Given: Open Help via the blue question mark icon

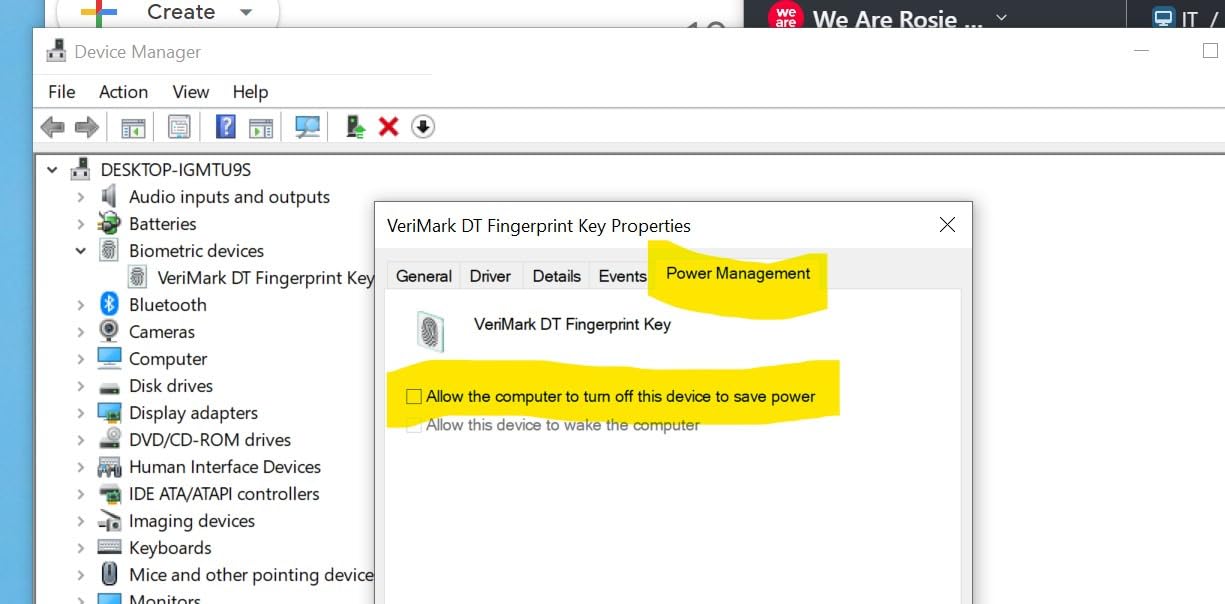Looking at the screenshot, I should click(x=226, y=127).
